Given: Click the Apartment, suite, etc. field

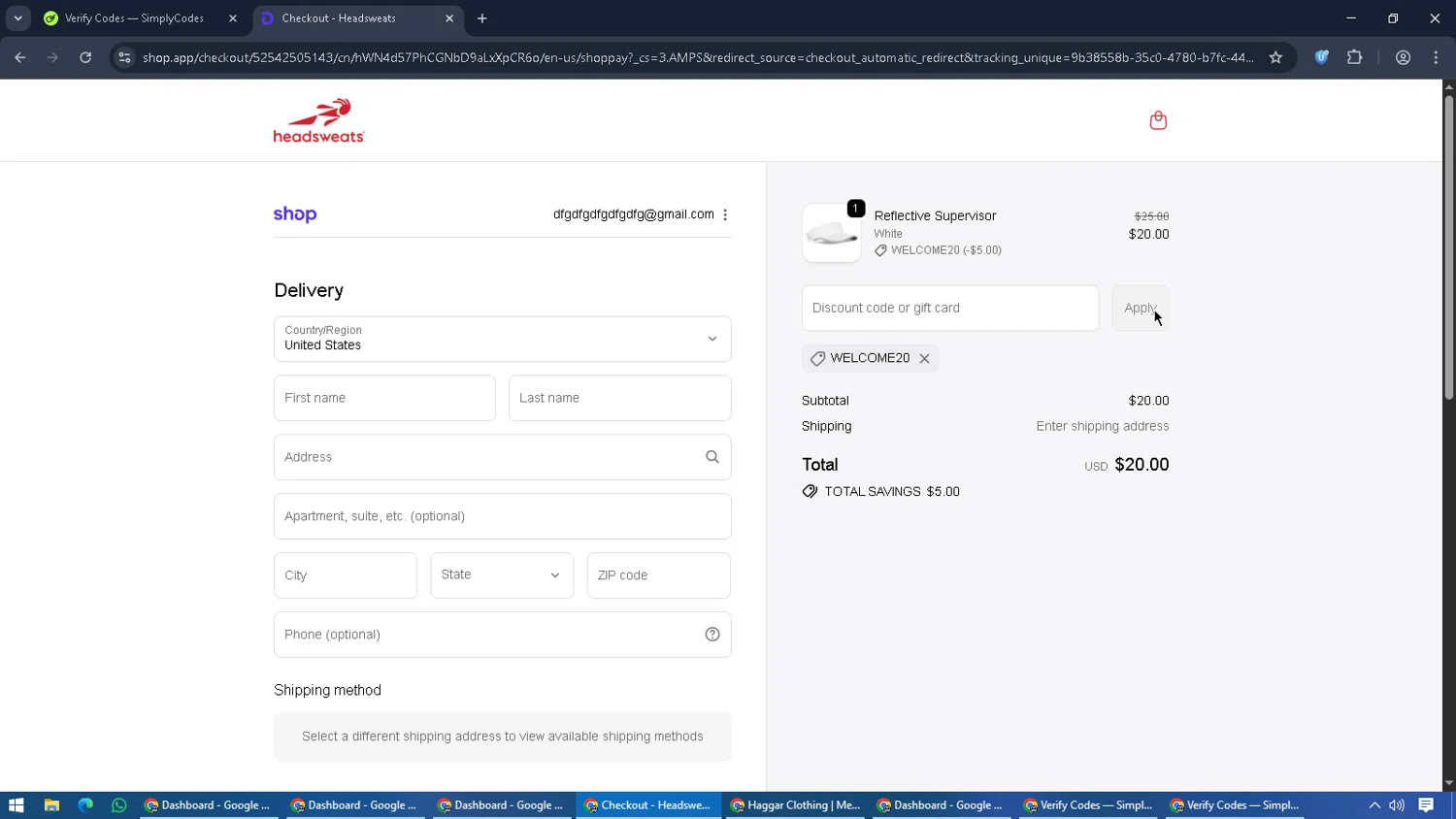Looking at the screenshot, I should pyautogui.click(x=502, y=516).
